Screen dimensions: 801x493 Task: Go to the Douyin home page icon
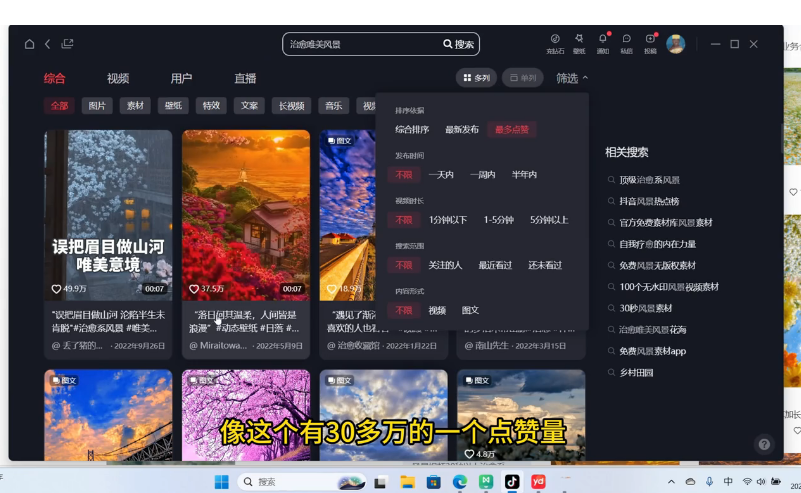click(30, 44)
